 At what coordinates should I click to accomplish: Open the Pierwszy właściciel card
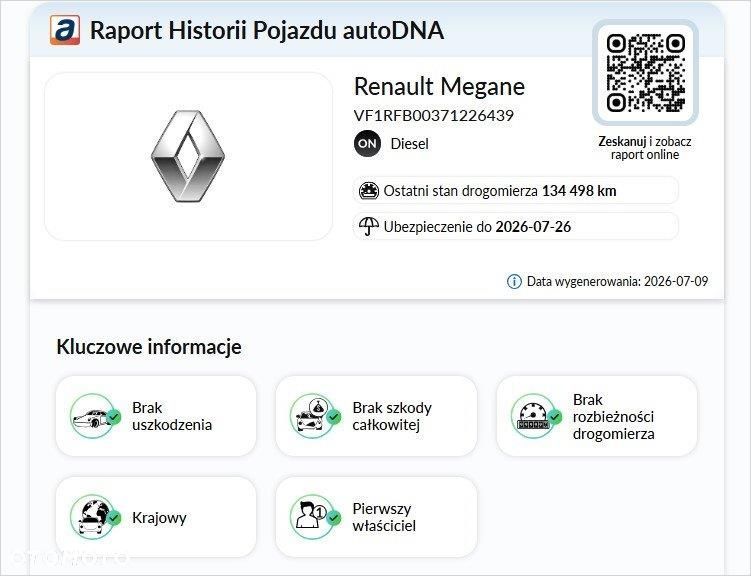(376, 517)
